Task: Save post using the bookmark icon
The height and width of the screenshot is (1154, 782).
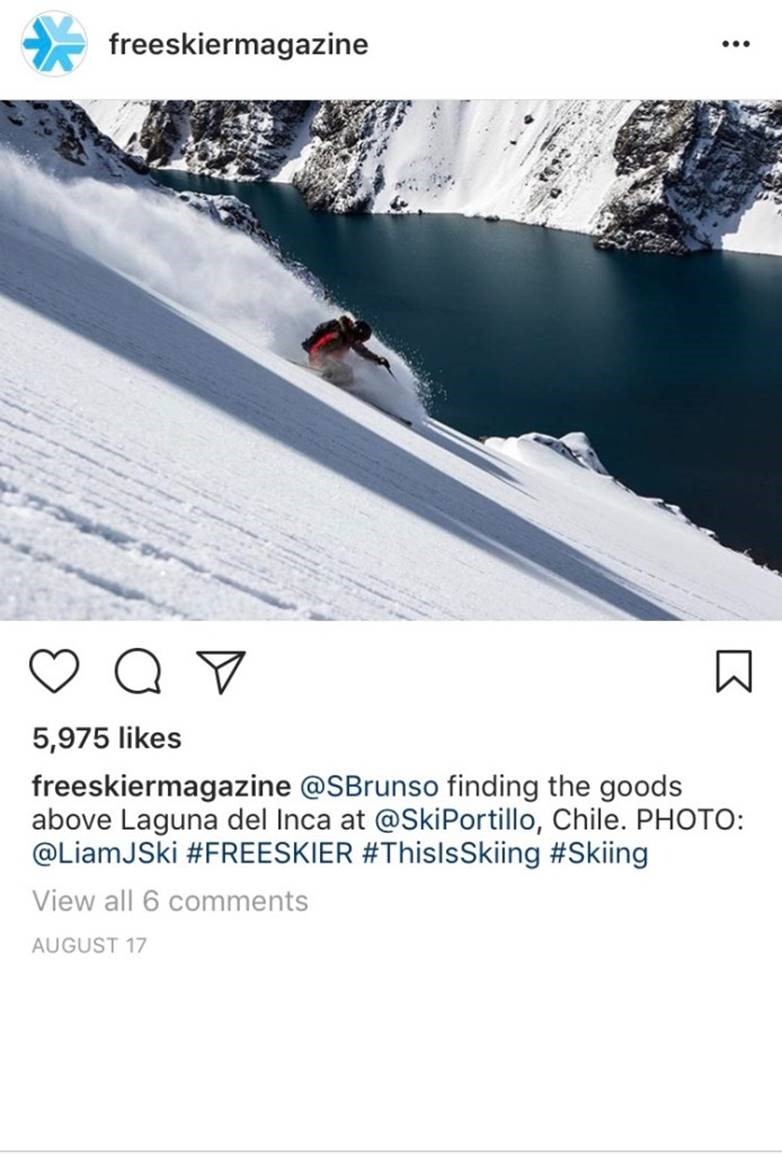Action: click(733, 670)
